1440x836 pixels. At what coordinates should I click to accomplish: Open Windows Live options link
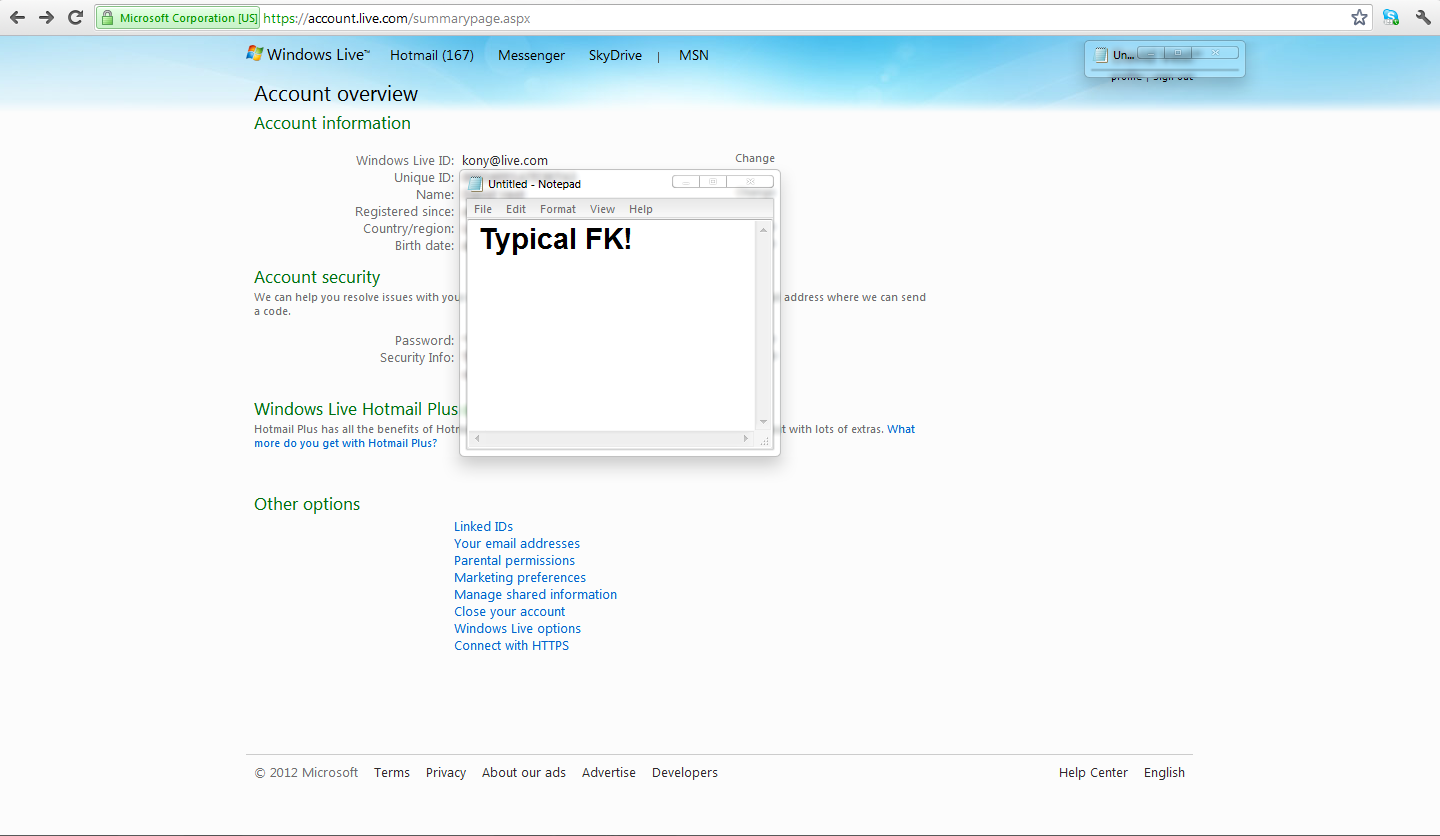pos(517,629)
